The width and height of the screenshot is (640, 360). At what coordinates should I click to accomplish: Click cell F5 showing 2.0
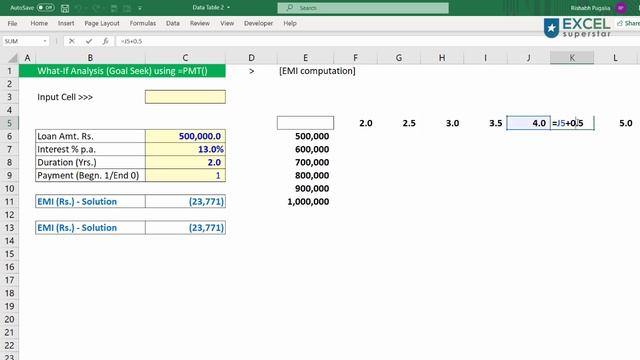[356, 123]
